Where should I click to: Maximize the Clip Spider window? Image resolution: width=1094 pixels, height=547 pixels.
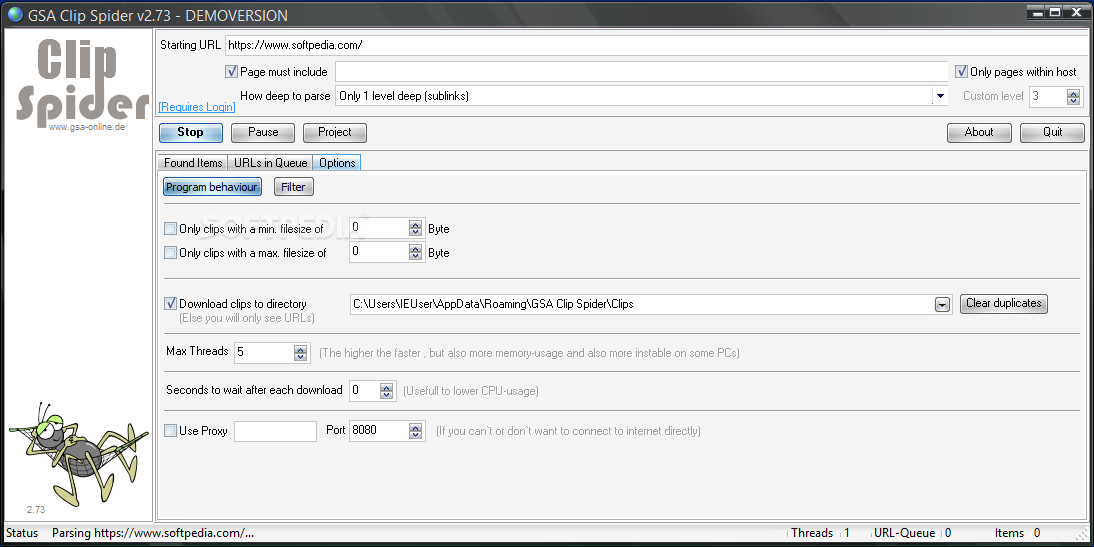tap(1055, 11)
